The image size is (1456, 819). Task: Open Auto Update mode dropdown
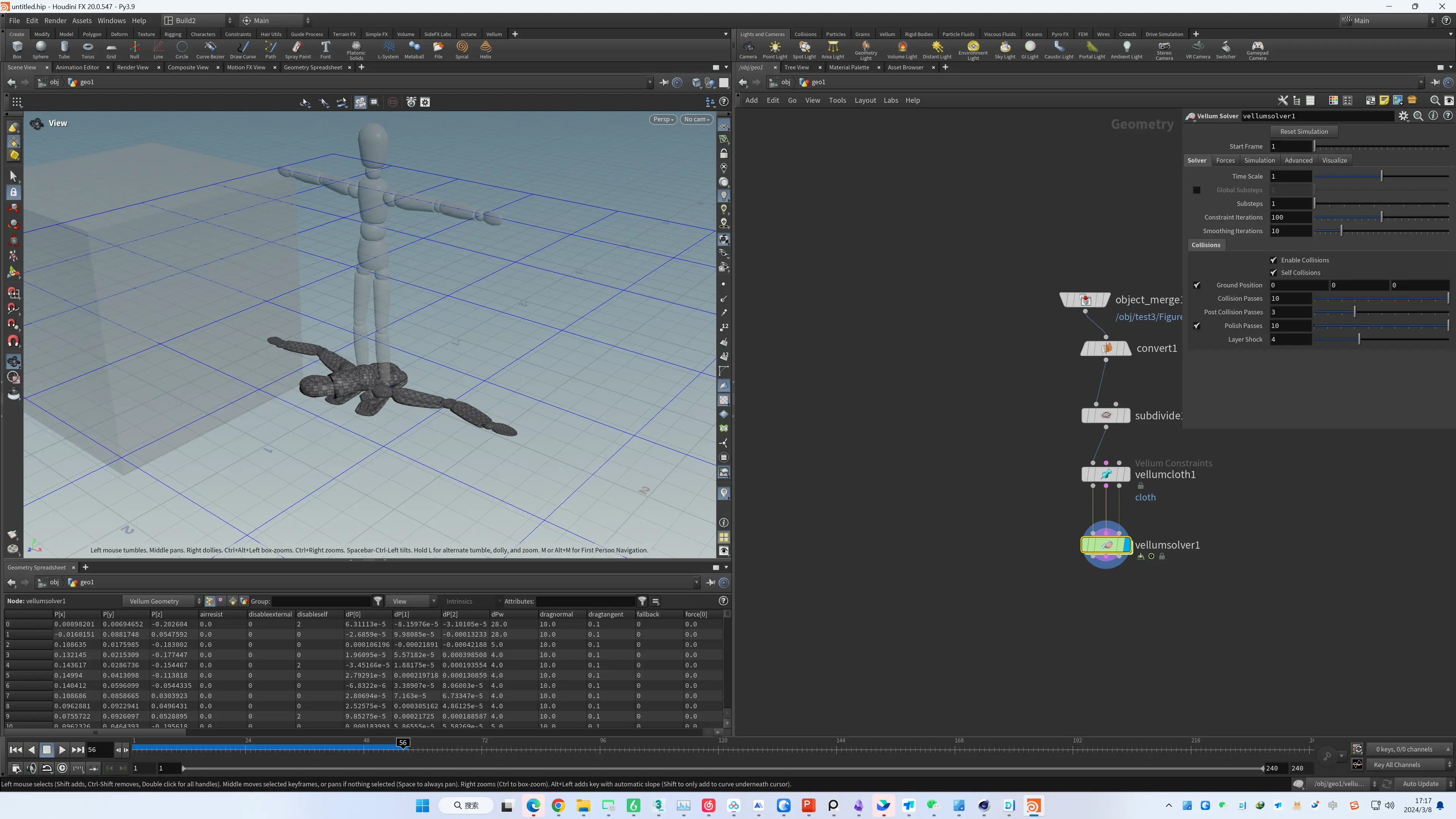point(1425,784)
